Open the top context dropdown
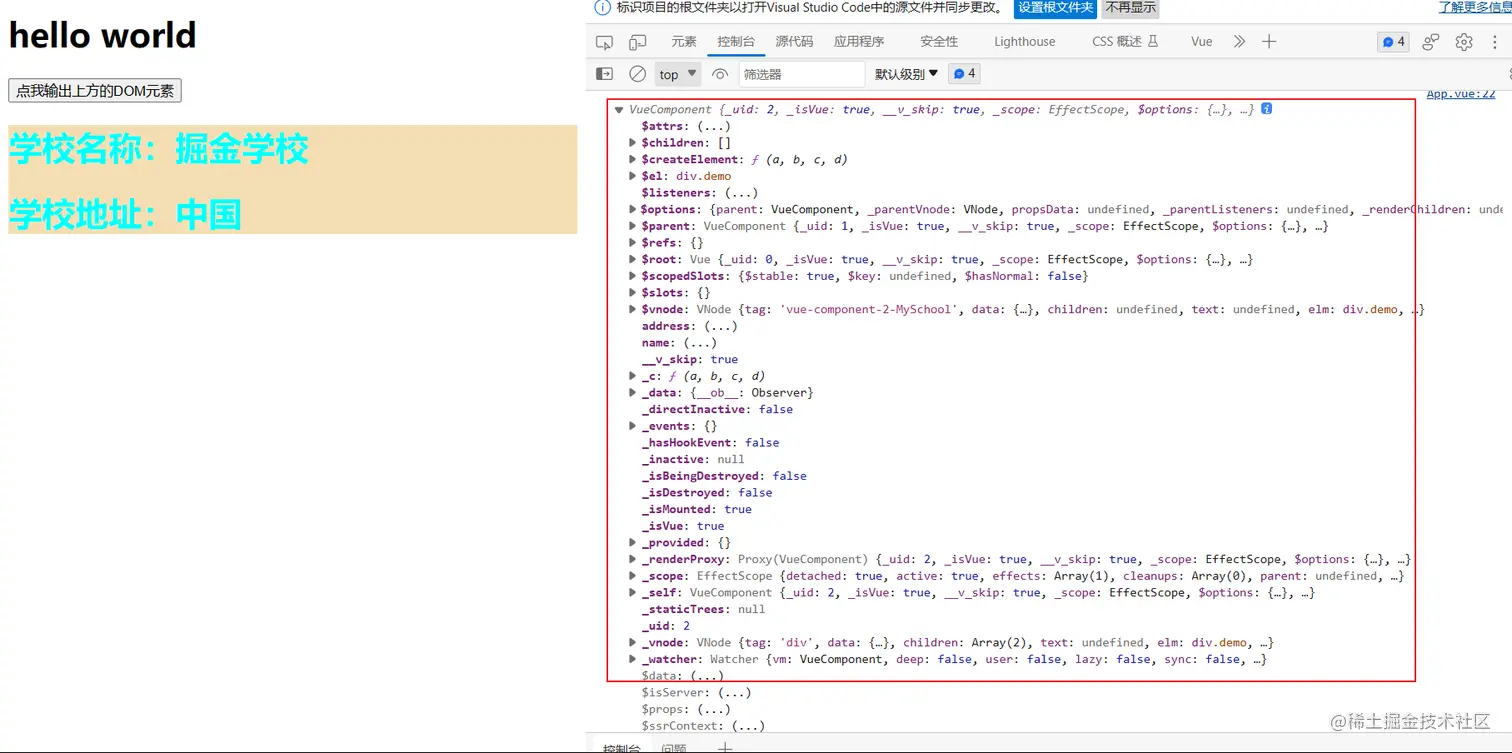 pos(678,74)
